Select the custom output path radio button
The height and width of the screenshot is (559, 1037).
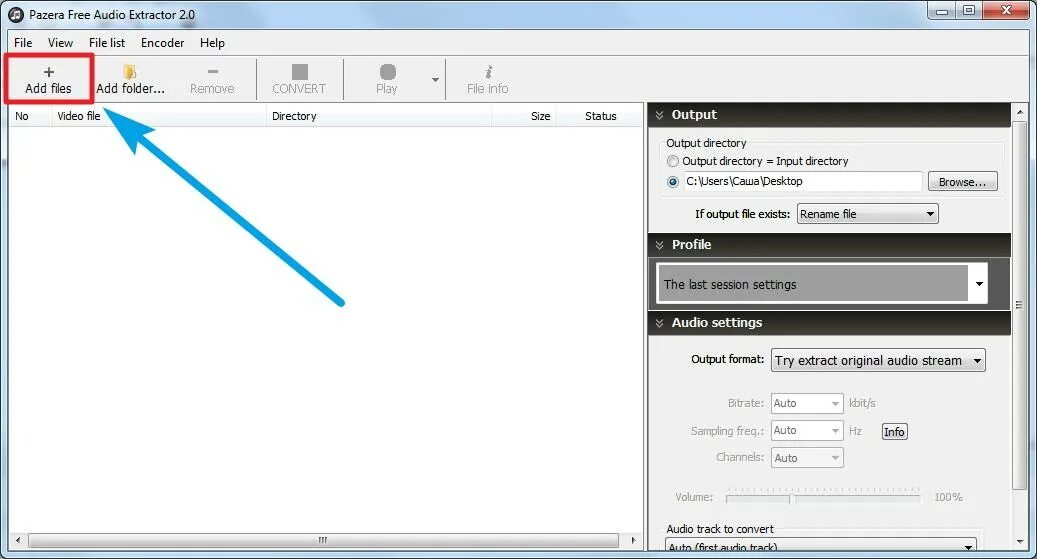pyautogui.click(x=673, y=182)
